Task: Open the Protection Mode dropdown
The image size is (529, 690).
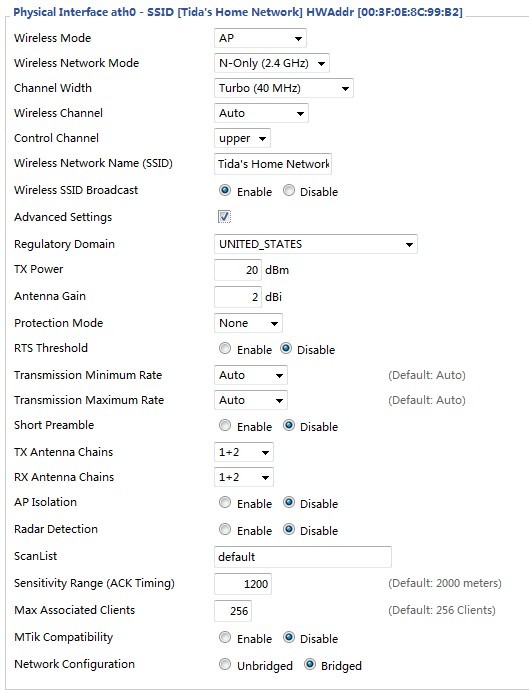Action: [x=248, y=323]
